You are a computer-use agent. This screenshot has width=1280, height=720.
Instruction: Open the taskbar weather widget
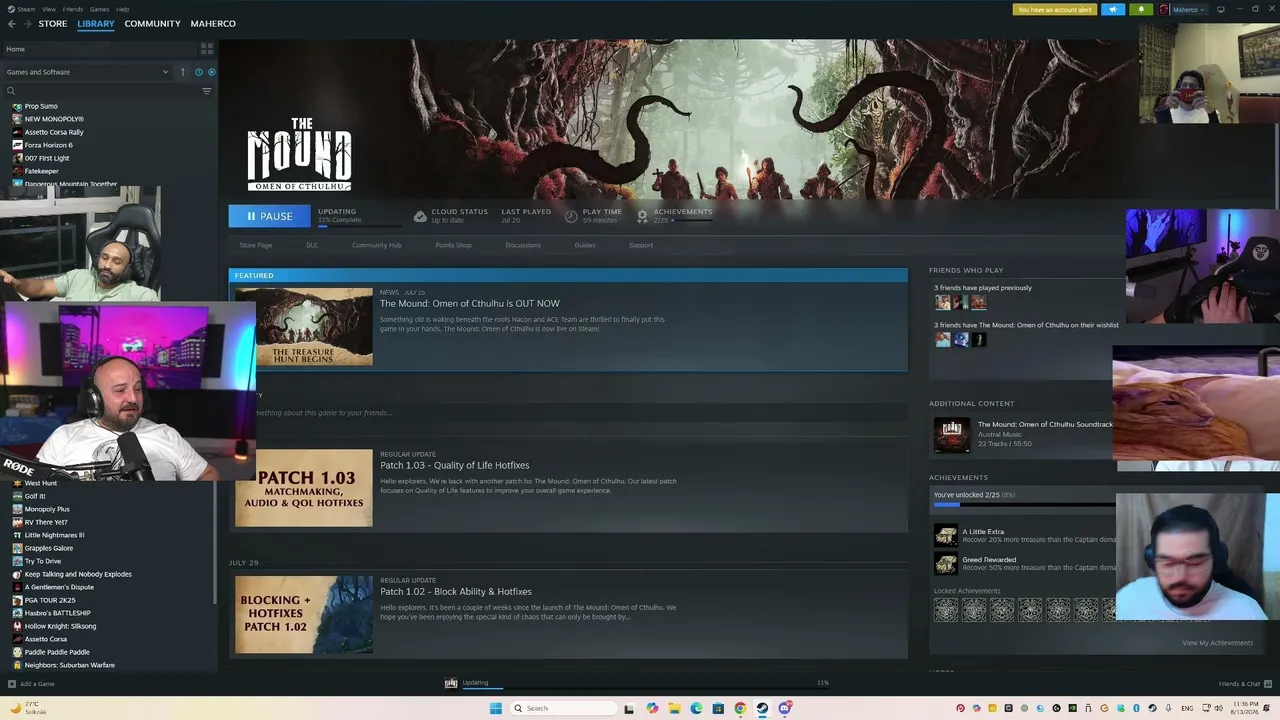point(28,708)
